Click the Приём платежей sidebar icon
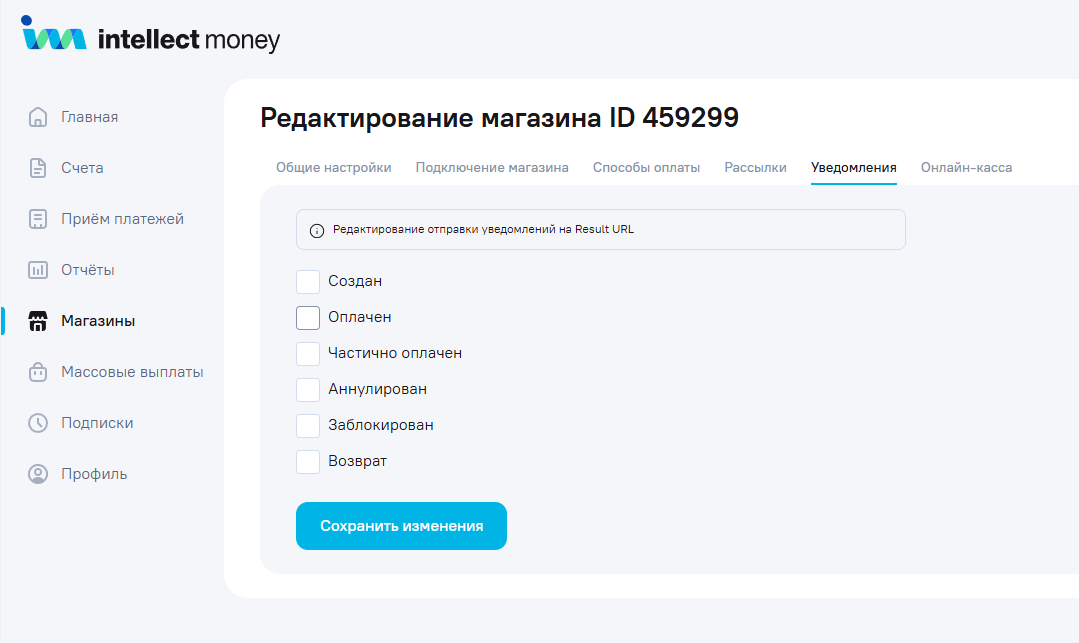This screenshot has height=643, width=1079. click(x=38, y=219)
